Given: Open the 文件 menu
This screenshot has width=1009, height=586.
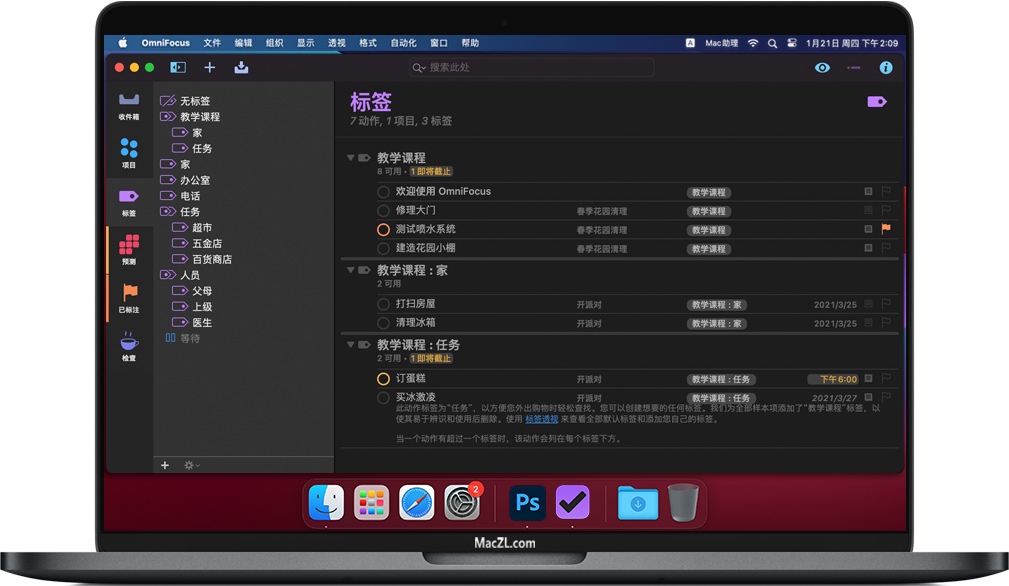Looking at the screenshot, I should [212, 43].
